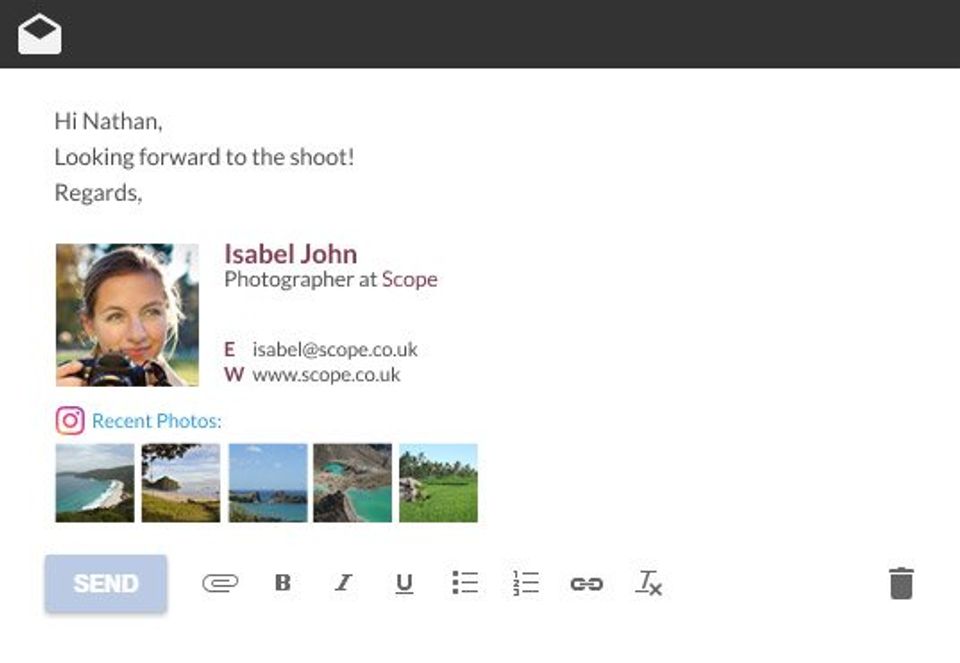Screen dimensions: 960x663
Task: Click the 'Looking forward to the shoot!' line
Action: [204, 157]
